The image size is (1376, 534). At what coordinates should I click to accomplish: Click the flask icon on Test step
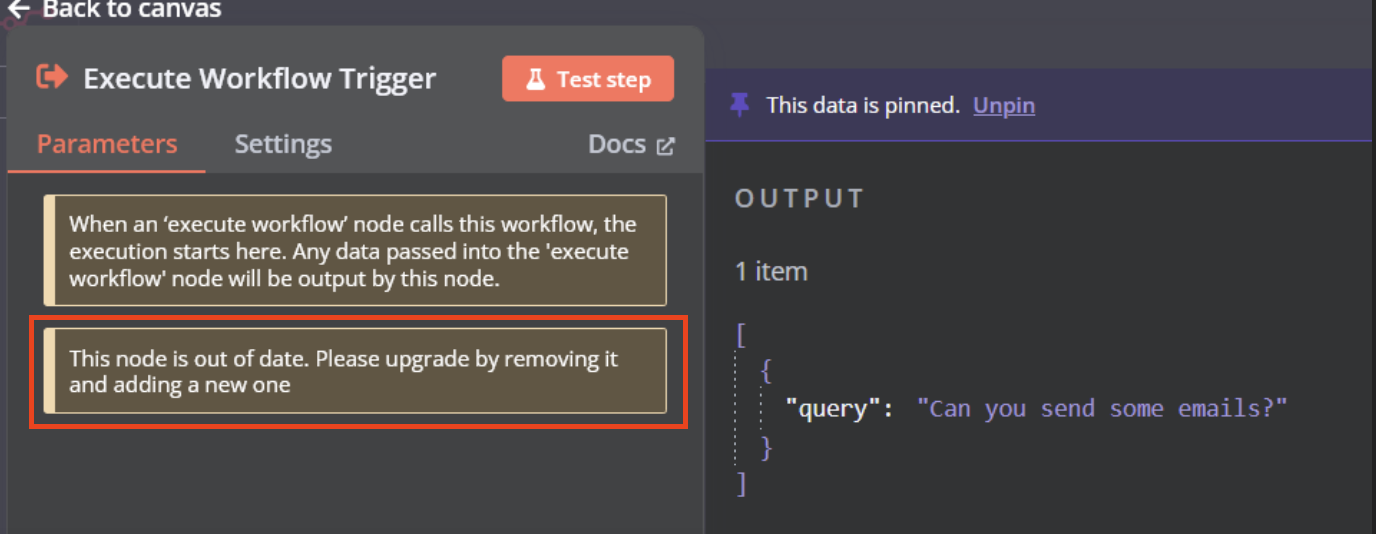click(x=535, y=80)
